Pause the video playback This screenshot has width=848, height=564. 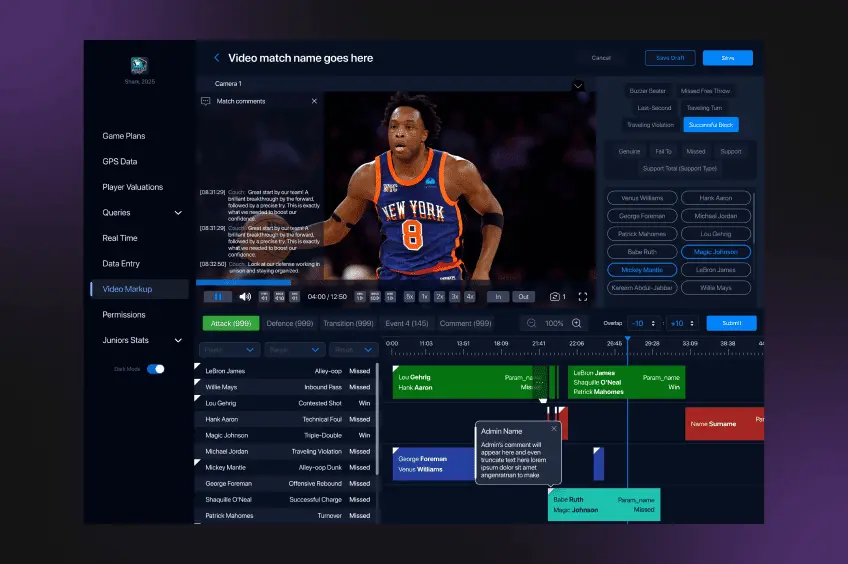click(x=217, y=297)
